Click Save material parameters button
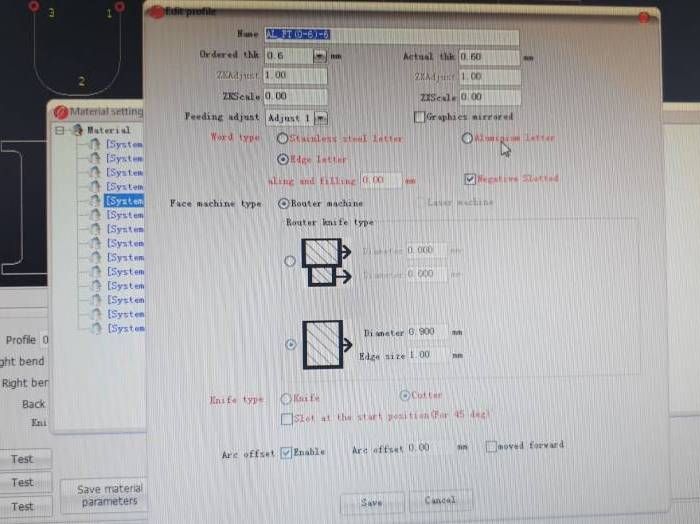The width and height of the screenshot is (700, 524). [104, 495]
